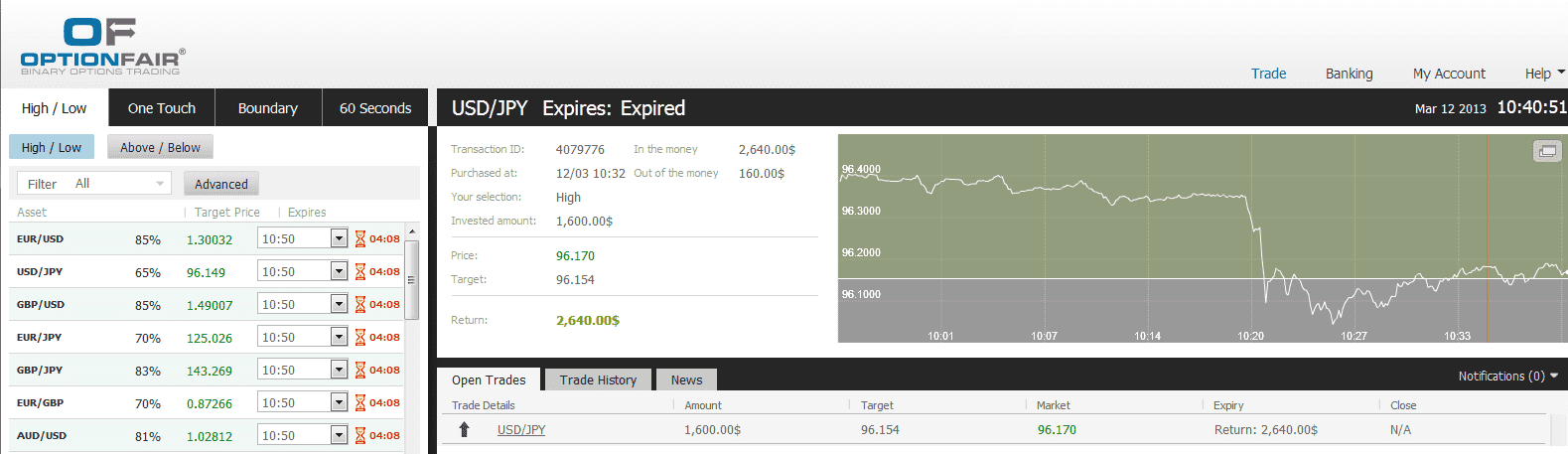This screenshot has height=454, width=1568.
Task: Expand the EUR/USD expiry time dropdown
Action: [339, 239]
